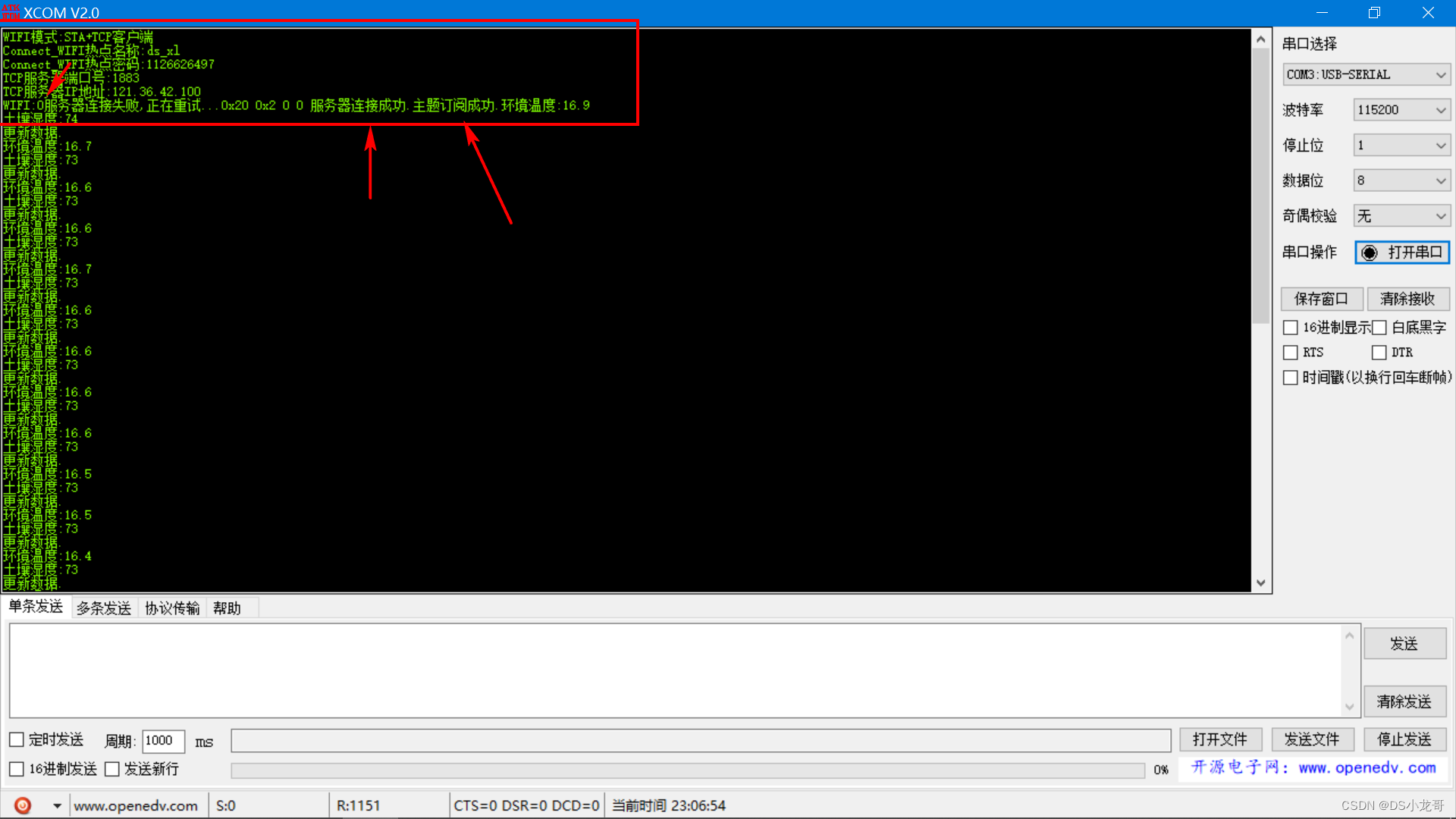Screen dimensions: 1456x819
Task: Switch to the 多条发送 tab
Action: pyautogui.click(x=104, y=608)
